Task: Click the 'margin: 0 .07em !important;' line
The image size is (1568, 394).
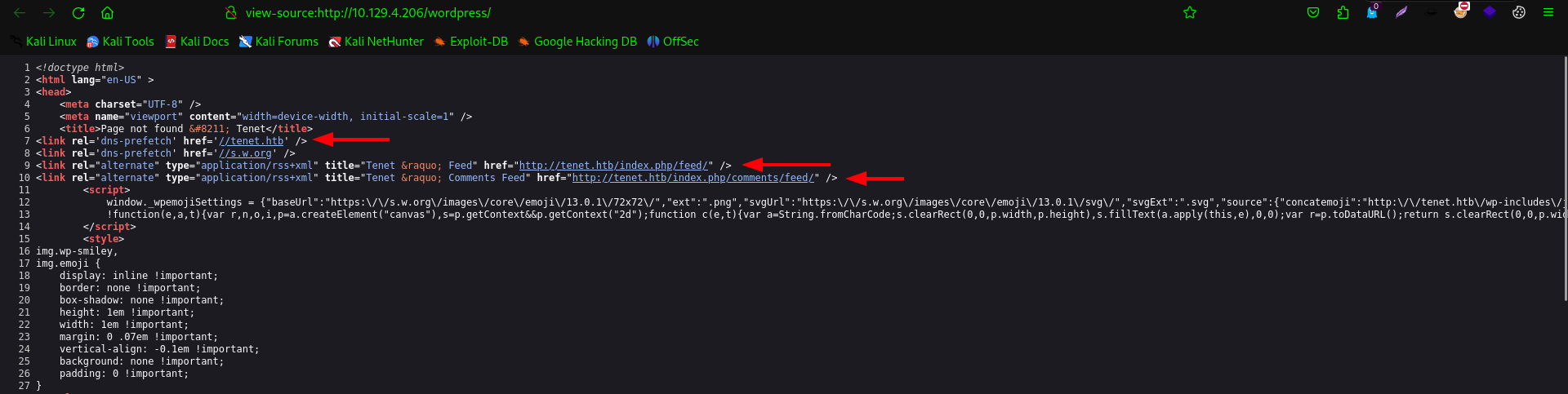Action: pos(139,337)
